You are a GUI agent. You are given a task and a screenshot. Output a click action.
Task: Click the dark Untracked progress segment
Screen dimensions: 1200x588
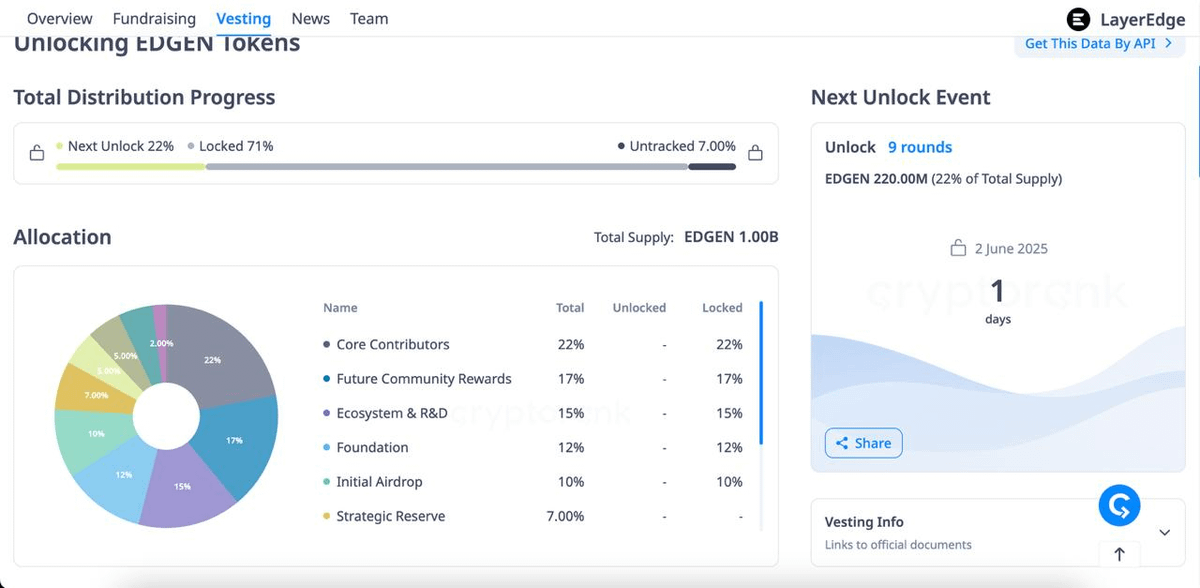(712, 166)
